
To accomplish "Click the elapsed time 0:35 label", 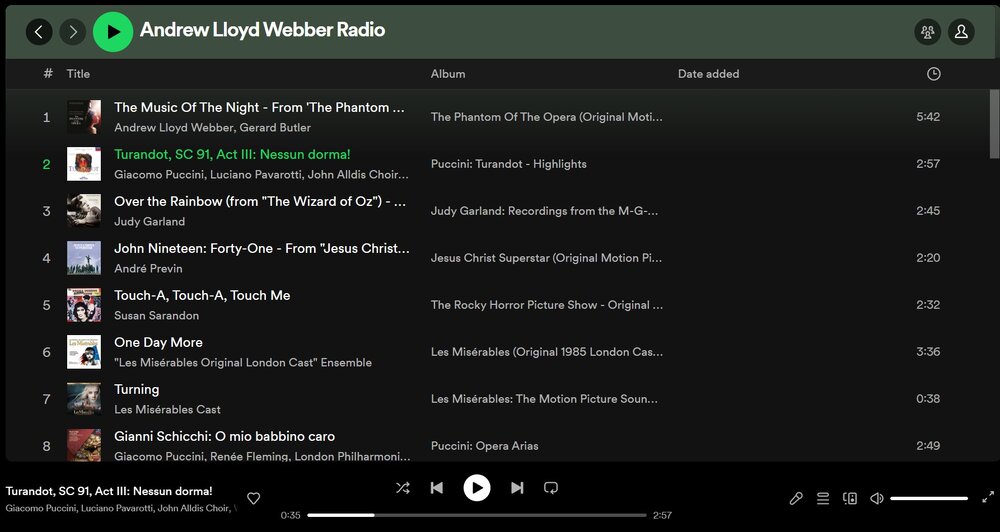I will [x=290, y=515].
